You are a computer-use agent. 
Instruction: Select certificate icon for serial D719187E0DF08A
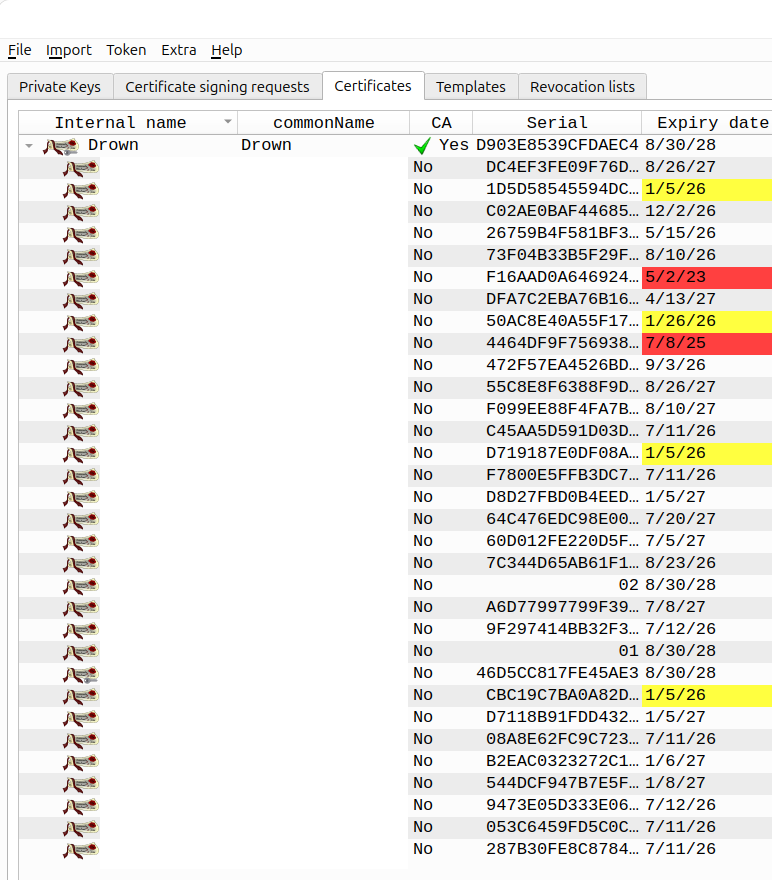tap(81, 453)
